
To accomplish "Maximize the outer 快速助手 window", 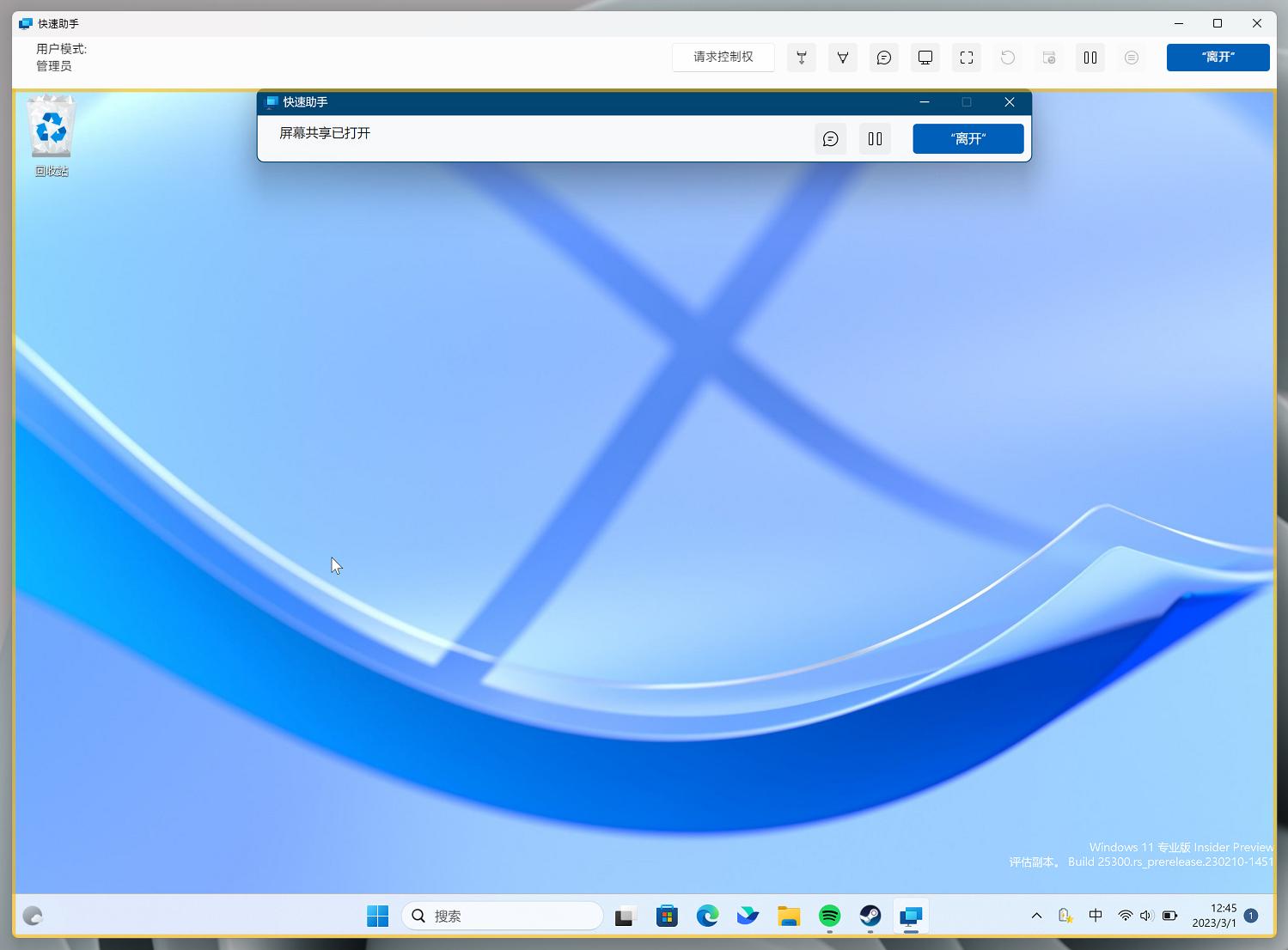I will [x=1218, y=24].
